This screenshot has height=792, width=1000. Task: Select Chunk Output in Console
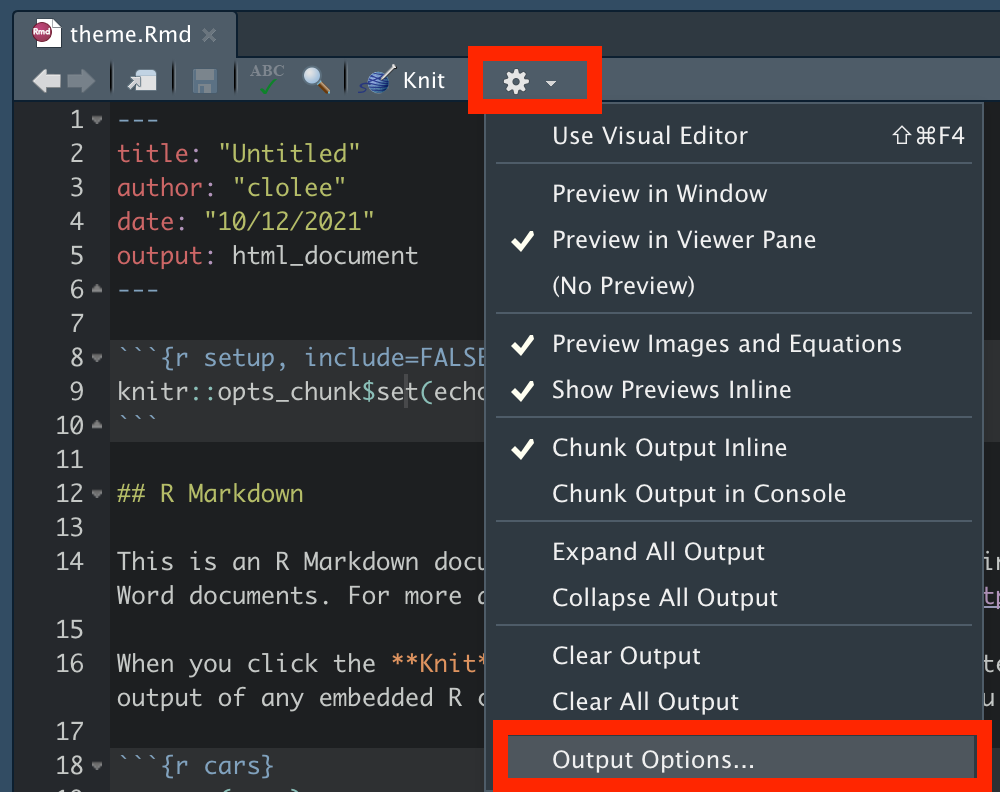click(733, 494)
